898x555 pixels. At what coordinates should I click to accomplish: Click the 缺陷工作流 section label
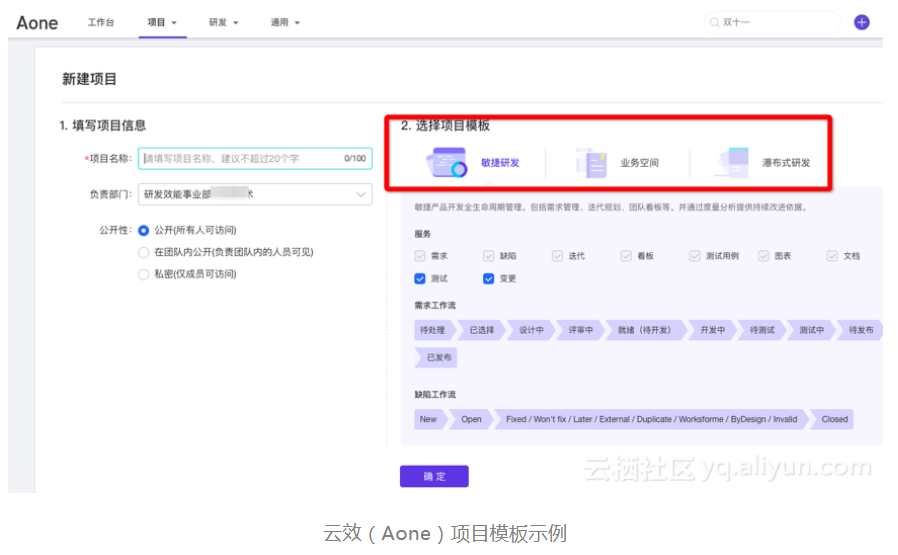[x=435, y=395]
